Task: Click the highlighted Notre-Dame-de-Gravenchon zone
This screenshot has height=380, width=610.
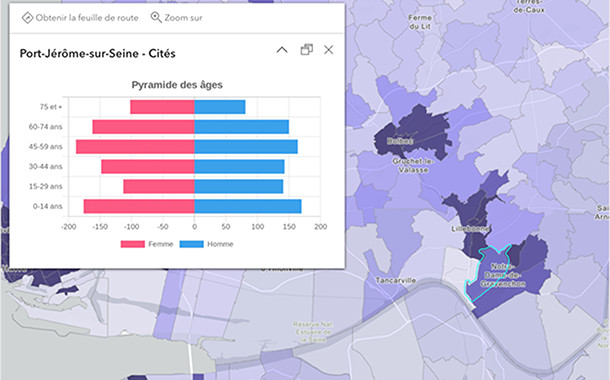Action: (x=488, y=274)
